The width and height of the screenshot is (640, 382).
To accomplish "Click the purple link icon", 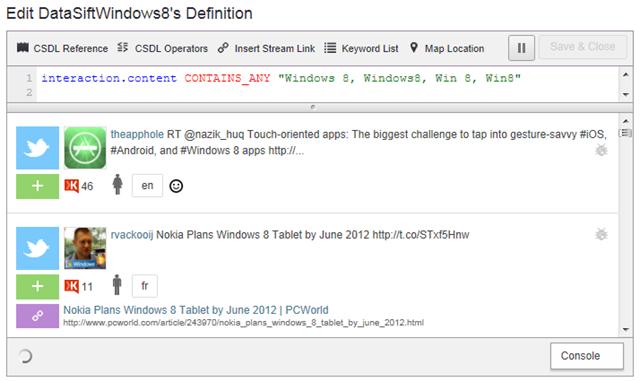I will [x=38, y=316].
